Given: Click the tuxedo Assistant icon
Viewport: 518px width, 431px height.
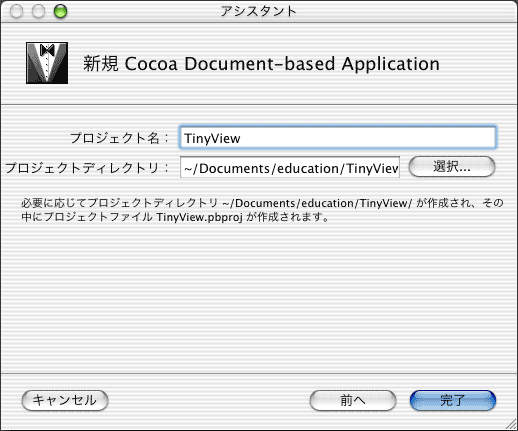Looking at the screenshot, I should tap(47, 63).
